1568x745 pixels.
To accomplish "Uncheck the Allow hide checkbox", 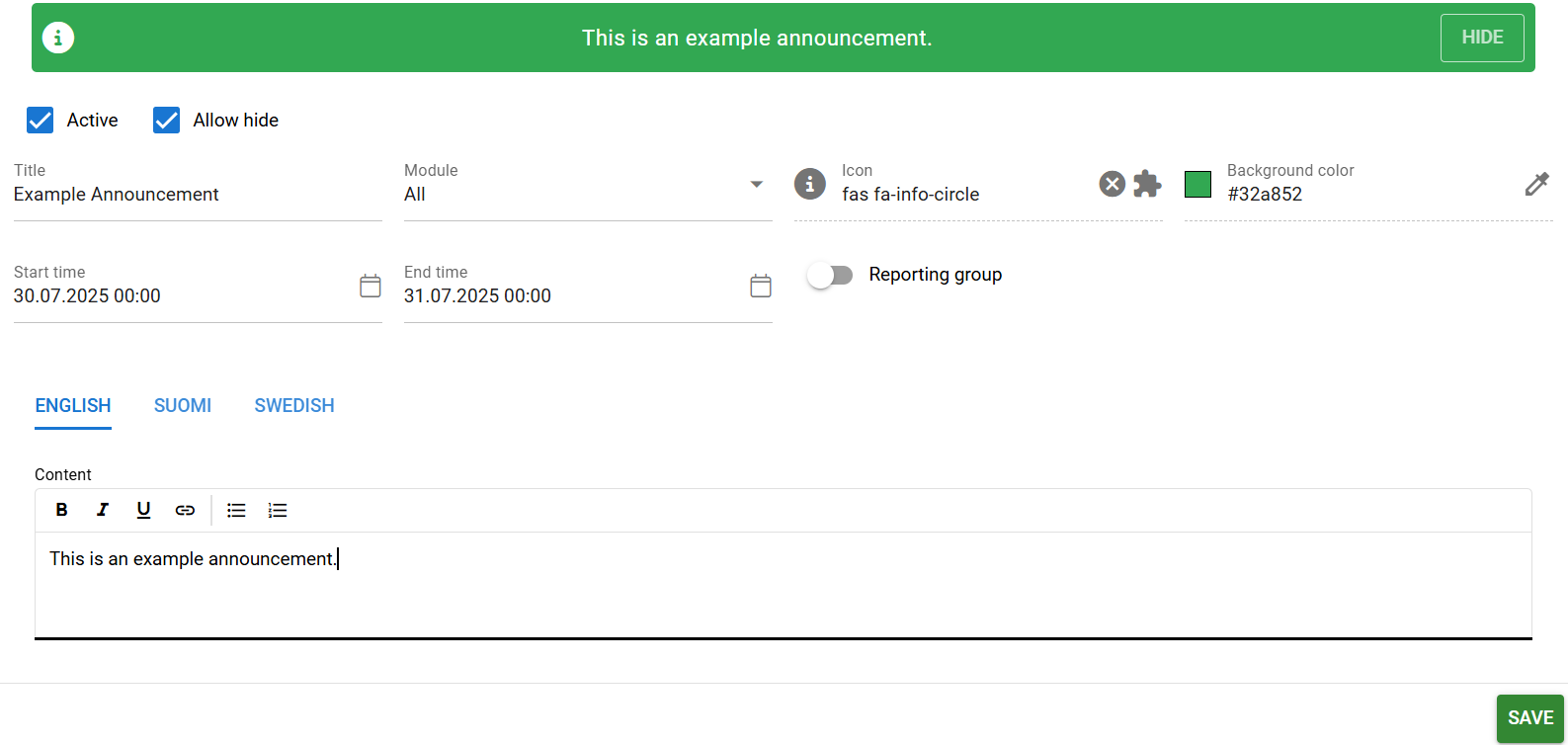I will pyautogui.click(x=166, y=121).
